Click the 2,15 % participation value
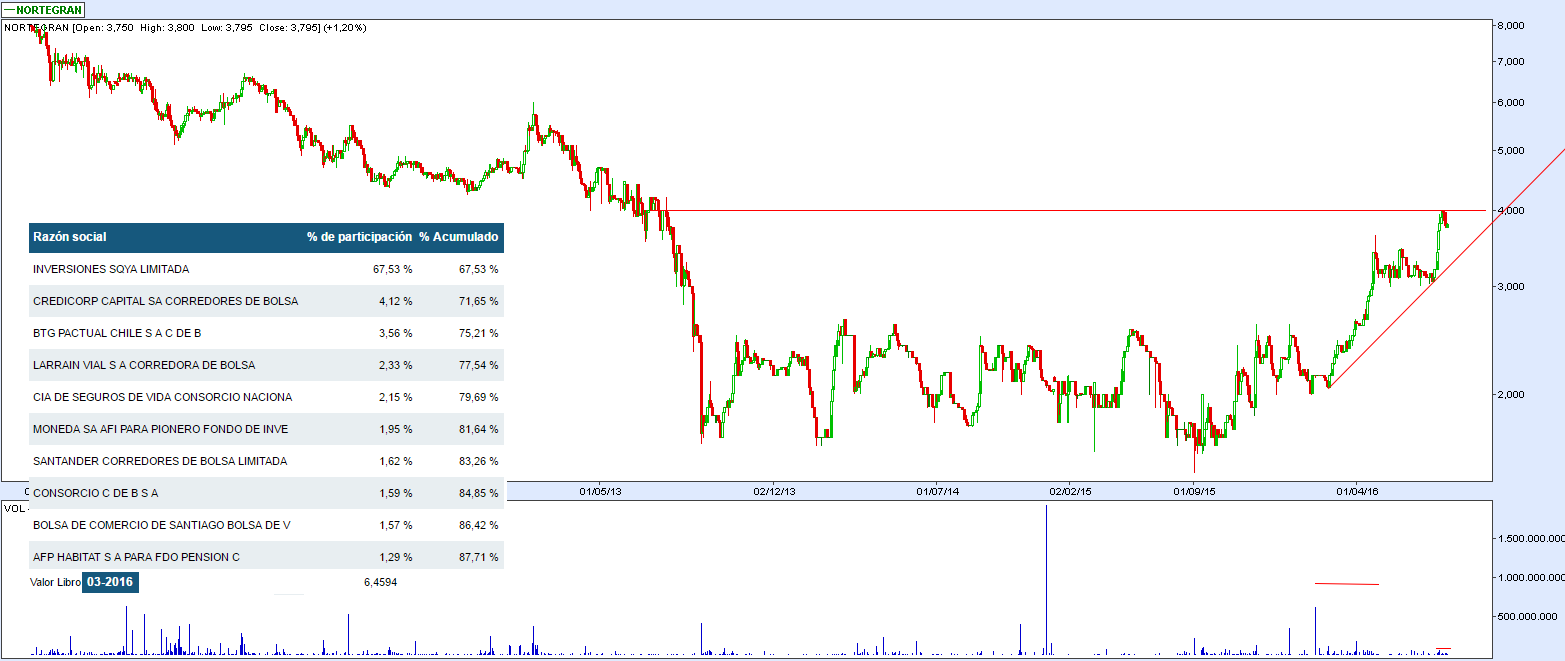The height and width of the screenshot is (661, 1565). pyautogui.click(x=394, y=397)
